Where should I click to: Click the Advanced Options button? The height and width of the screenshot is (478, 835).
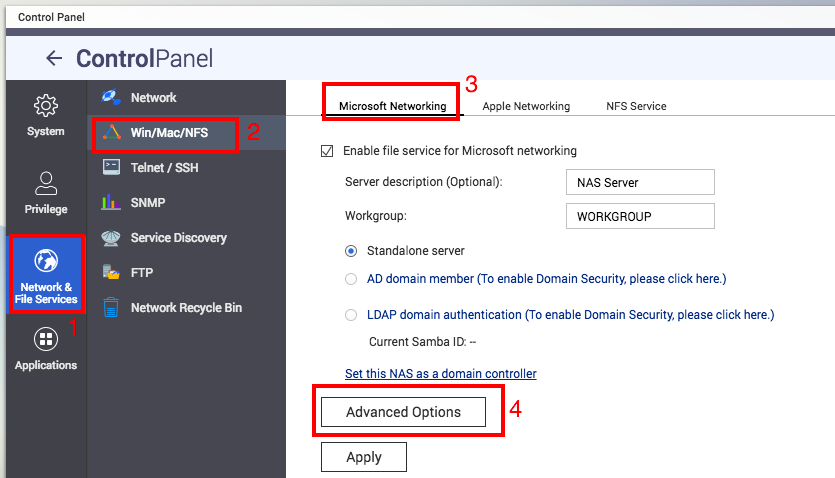403,412
